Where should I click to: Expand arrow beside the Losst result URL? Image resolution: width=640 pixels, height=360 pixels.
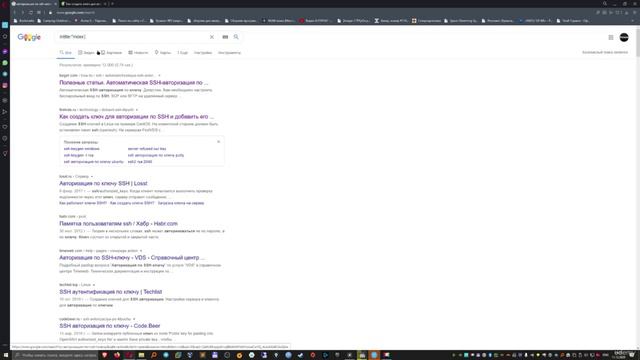(x=91, y=176)
